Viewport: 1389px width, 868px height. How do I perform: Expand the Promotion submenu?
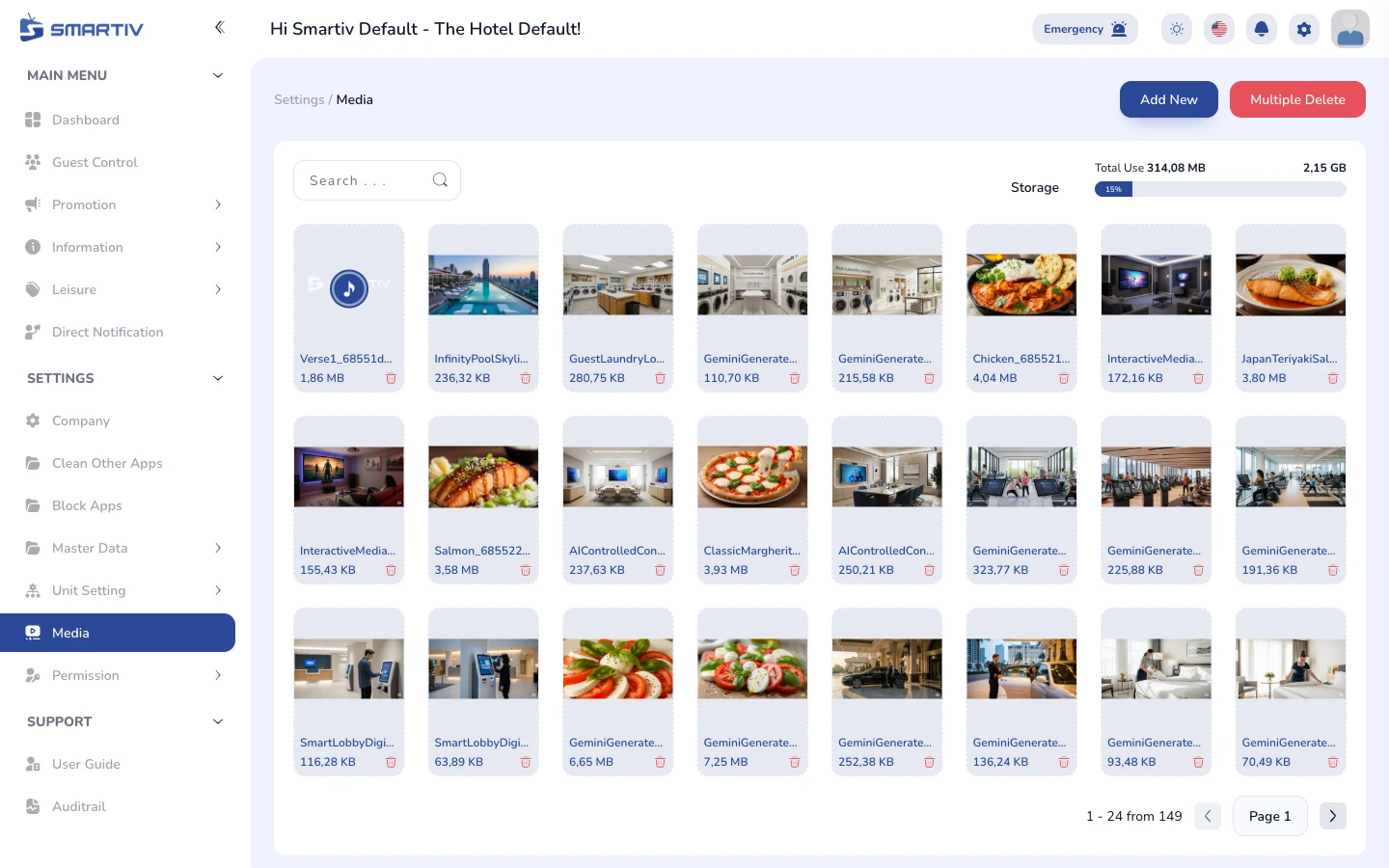click(x=218, y=204)
